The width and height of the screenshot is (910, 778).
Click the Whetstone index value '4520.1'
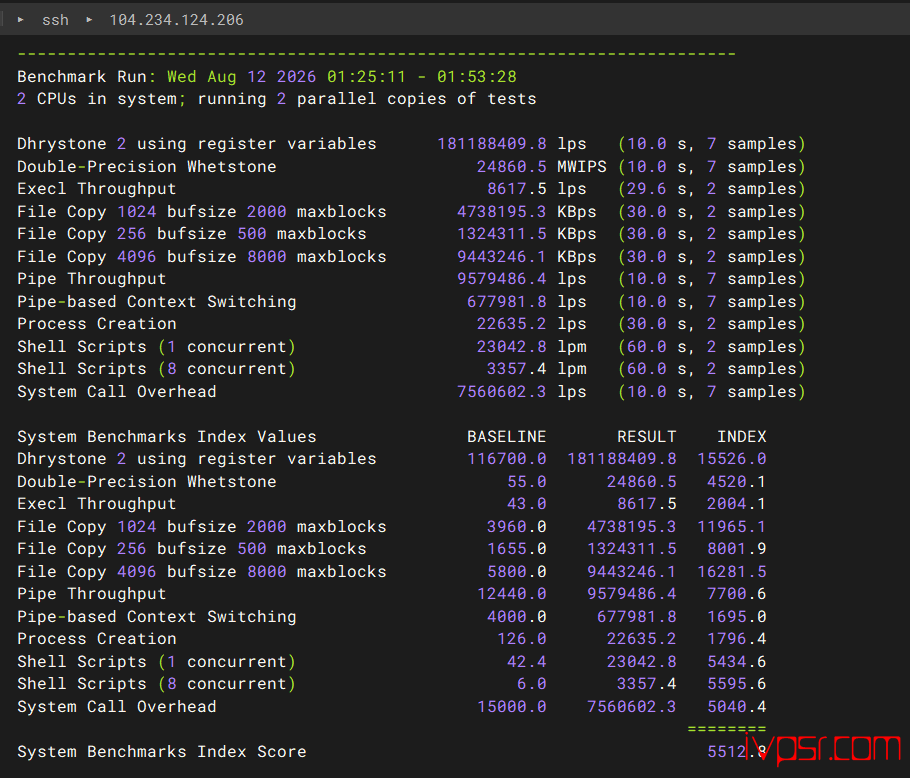[x=736, y=482]
